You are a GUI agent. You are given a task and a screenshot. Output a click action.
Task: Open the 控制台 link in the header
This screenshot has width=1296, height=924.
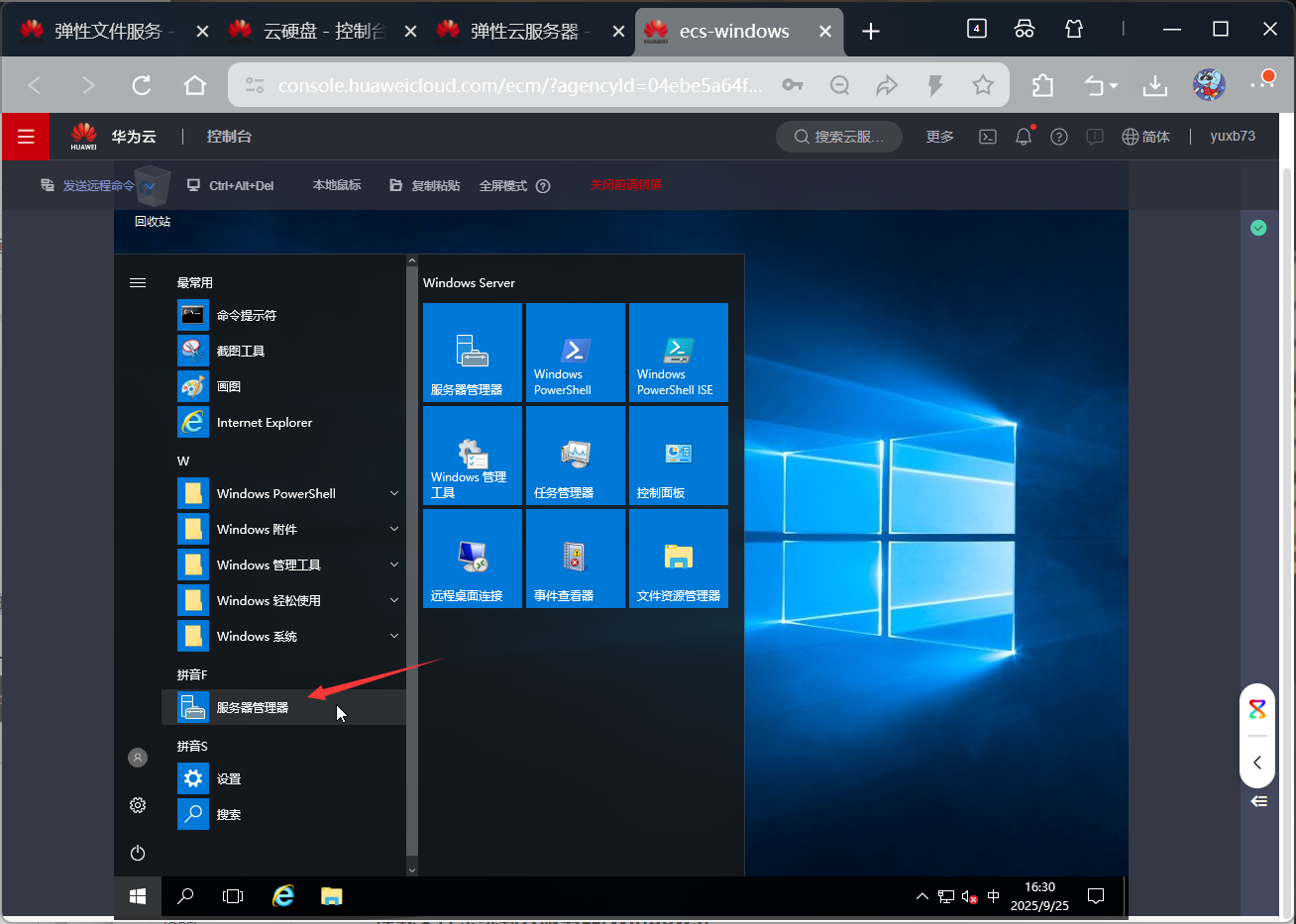229,137
